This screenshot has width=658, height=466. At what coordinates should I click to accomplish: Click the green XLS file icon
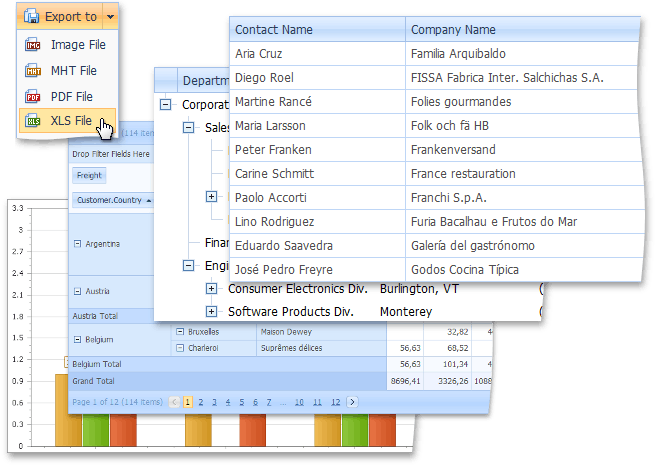[33, 121]
